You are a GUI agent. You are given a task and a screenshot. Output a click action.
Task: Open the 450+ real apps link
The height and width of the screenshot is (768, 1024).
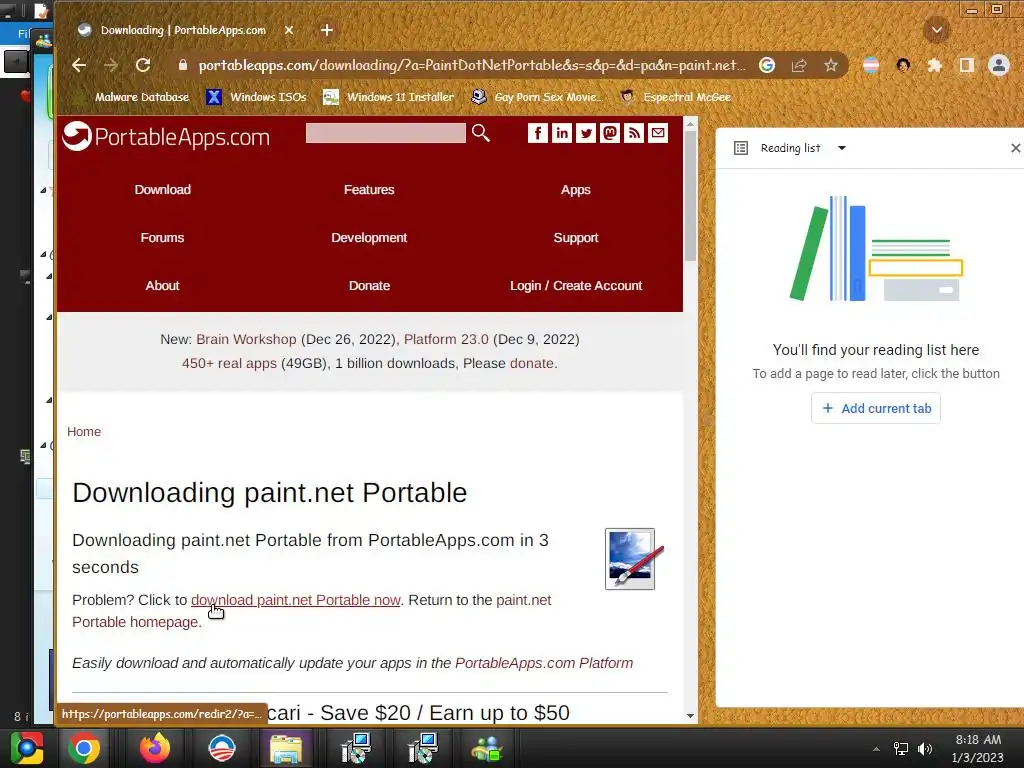click(x=229, y=363)
